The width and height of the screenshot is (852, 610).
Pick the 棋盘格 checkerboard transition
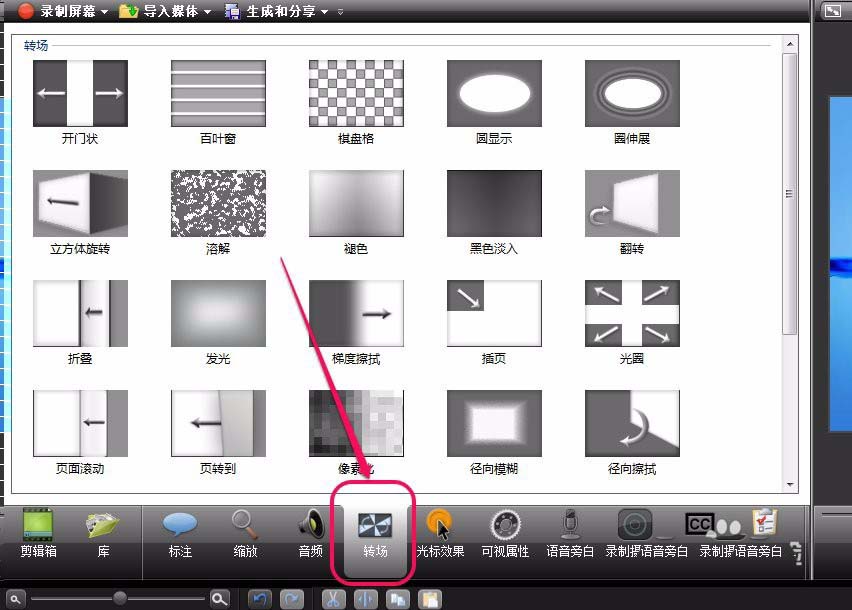[356, 93]
